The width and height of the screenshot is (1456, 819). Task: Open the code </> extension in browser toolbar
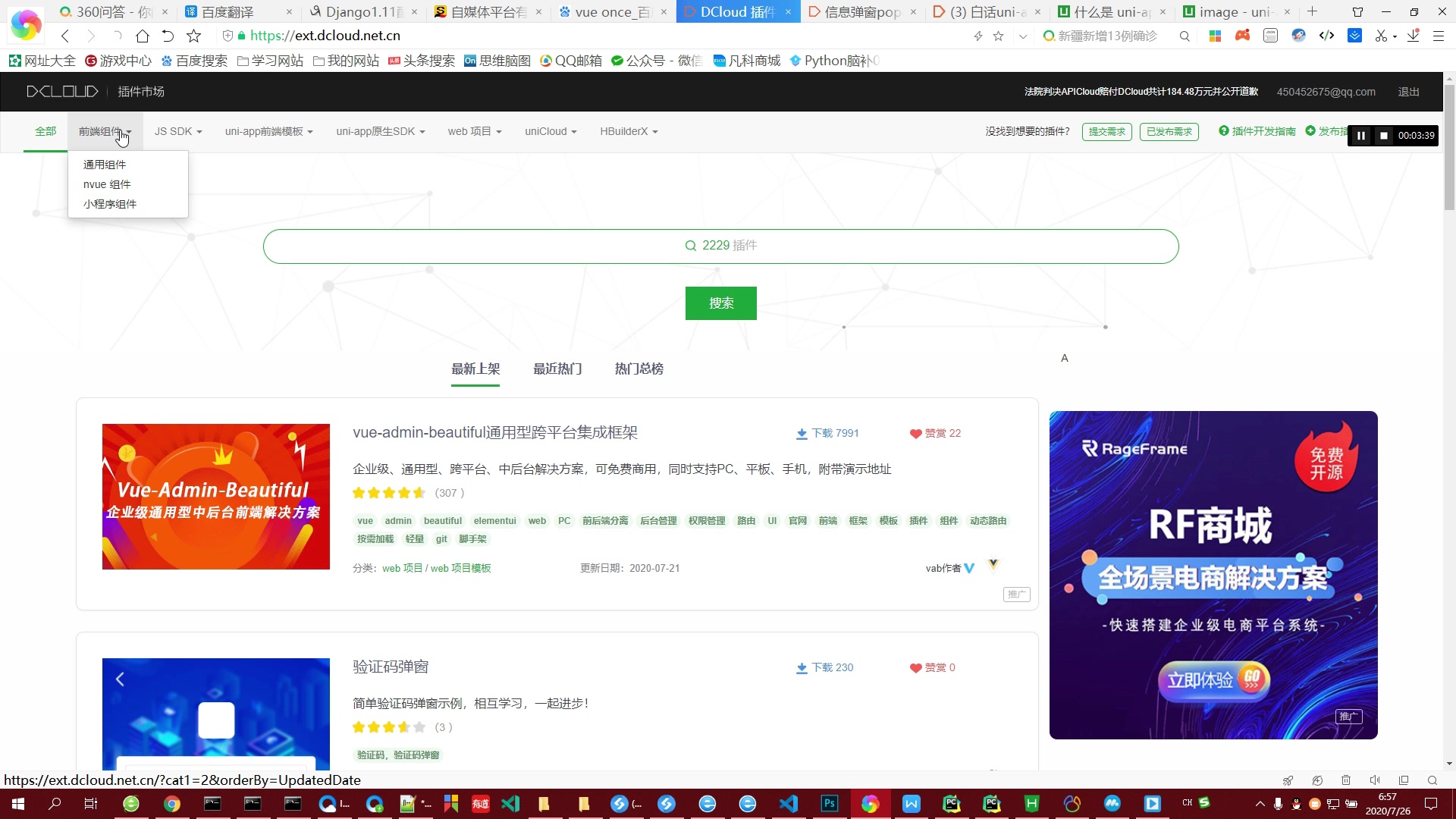1326,35
